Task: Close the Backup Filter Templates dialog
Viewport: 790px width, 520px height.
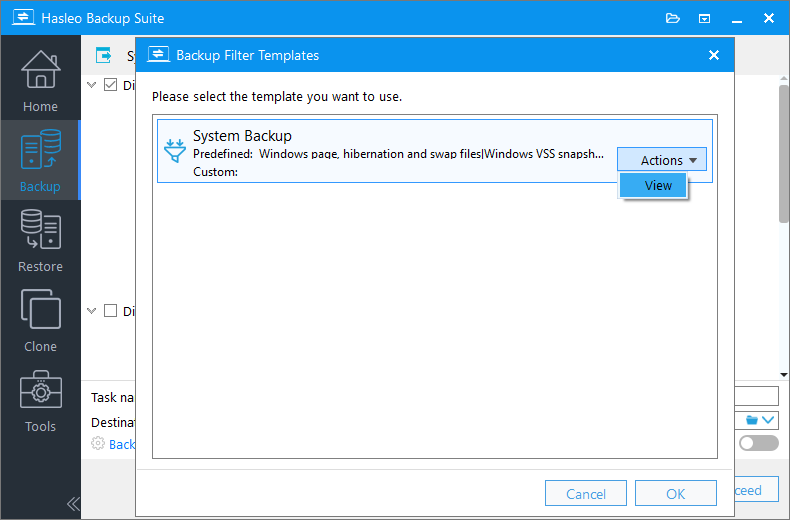Action: point(713,55)
